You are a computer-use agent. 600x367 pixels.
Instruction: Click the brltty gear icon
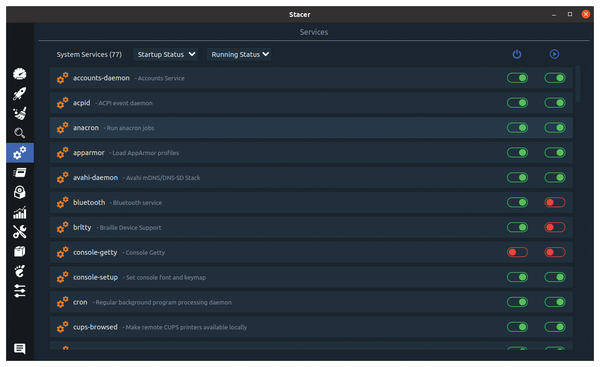pos(62,227)
